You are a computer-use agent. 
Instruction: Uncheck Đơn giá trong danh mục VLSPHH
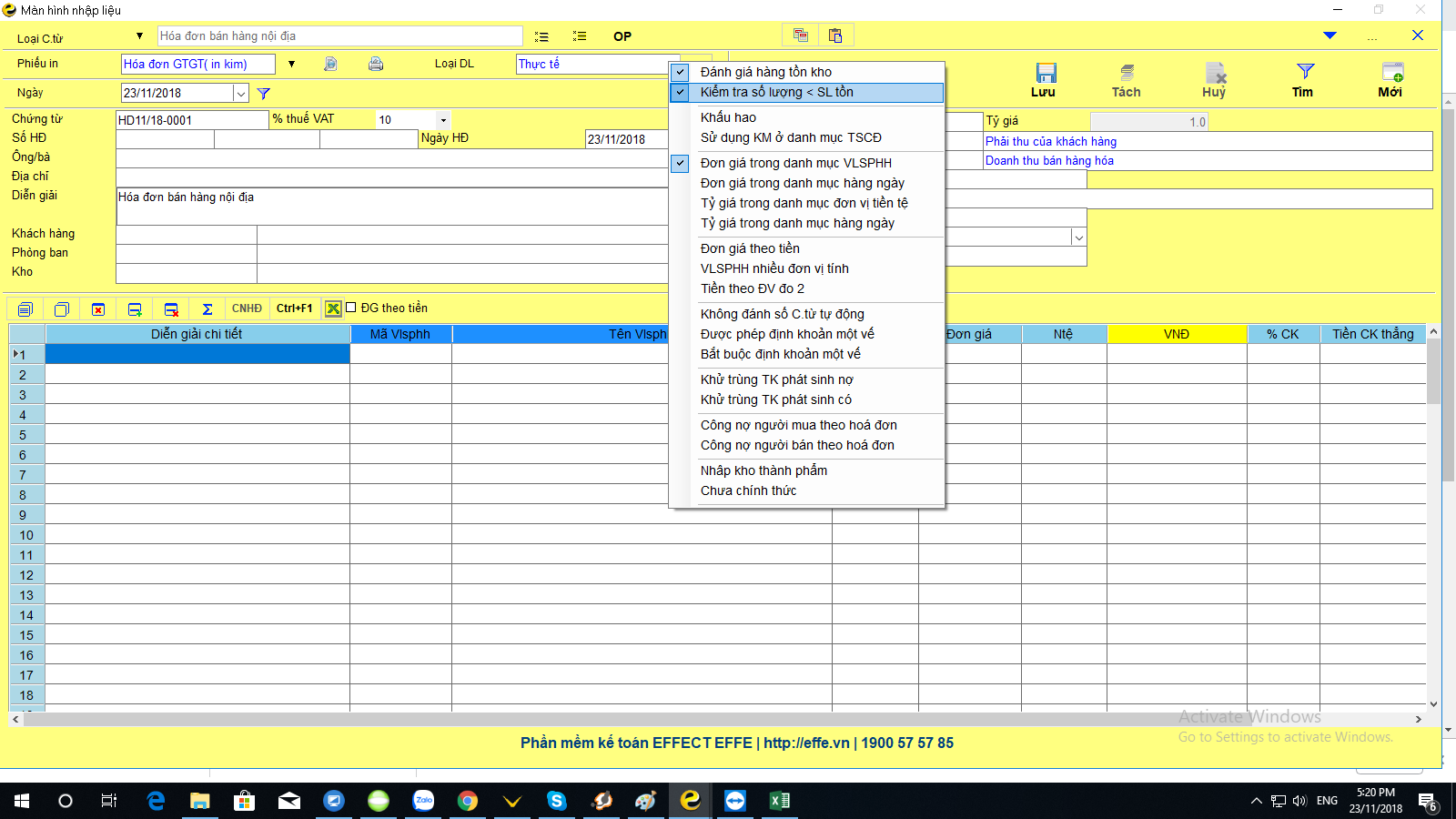tap(806, 163)
